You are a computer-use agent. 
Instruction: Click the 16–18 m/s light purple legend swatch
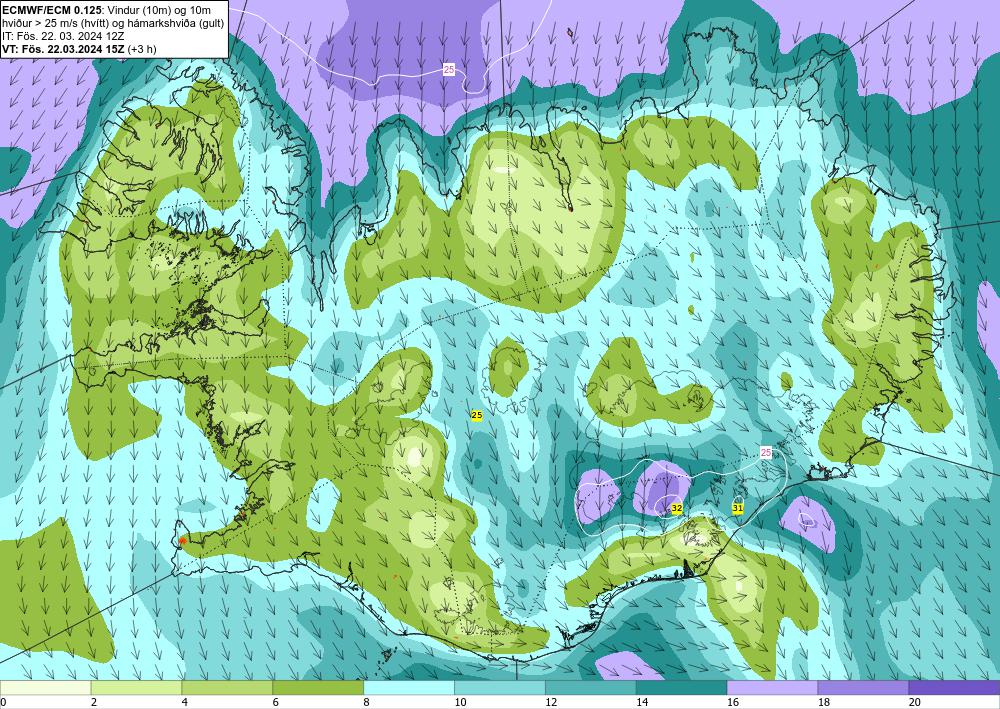point(772,688)
